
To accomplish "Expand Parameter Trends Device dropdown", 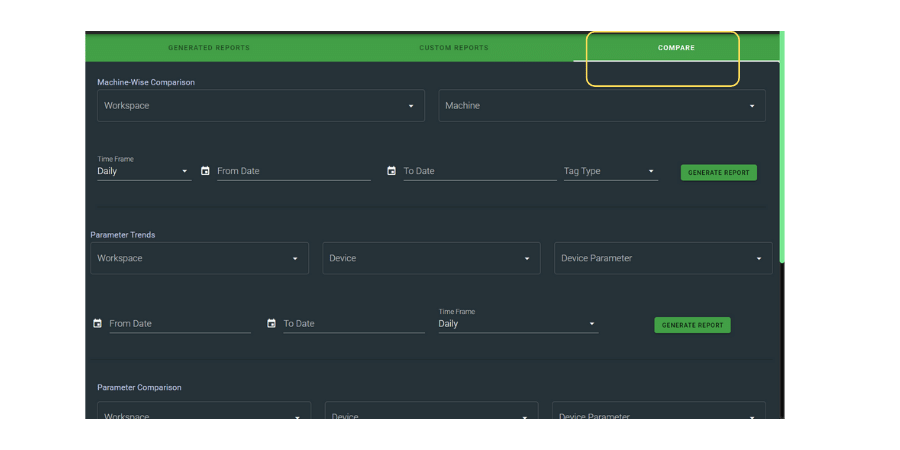I will [x=431, y=258].
